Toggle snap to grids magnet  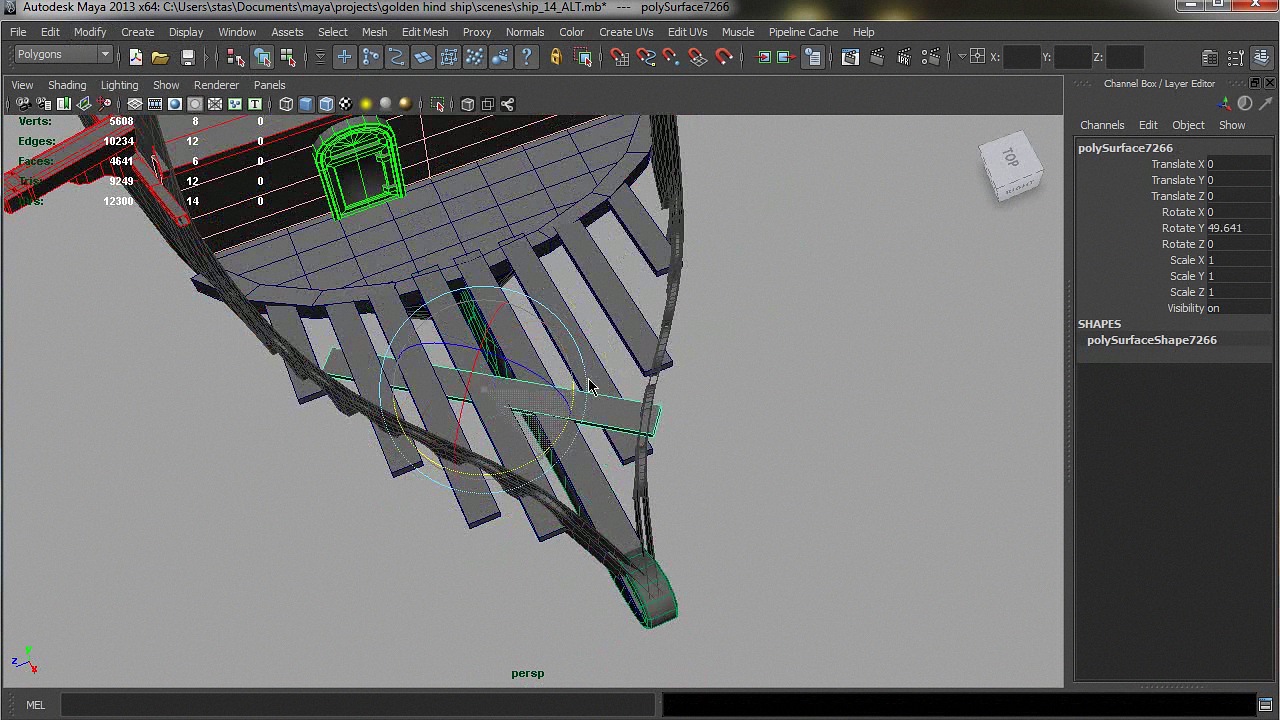(620, 57)
